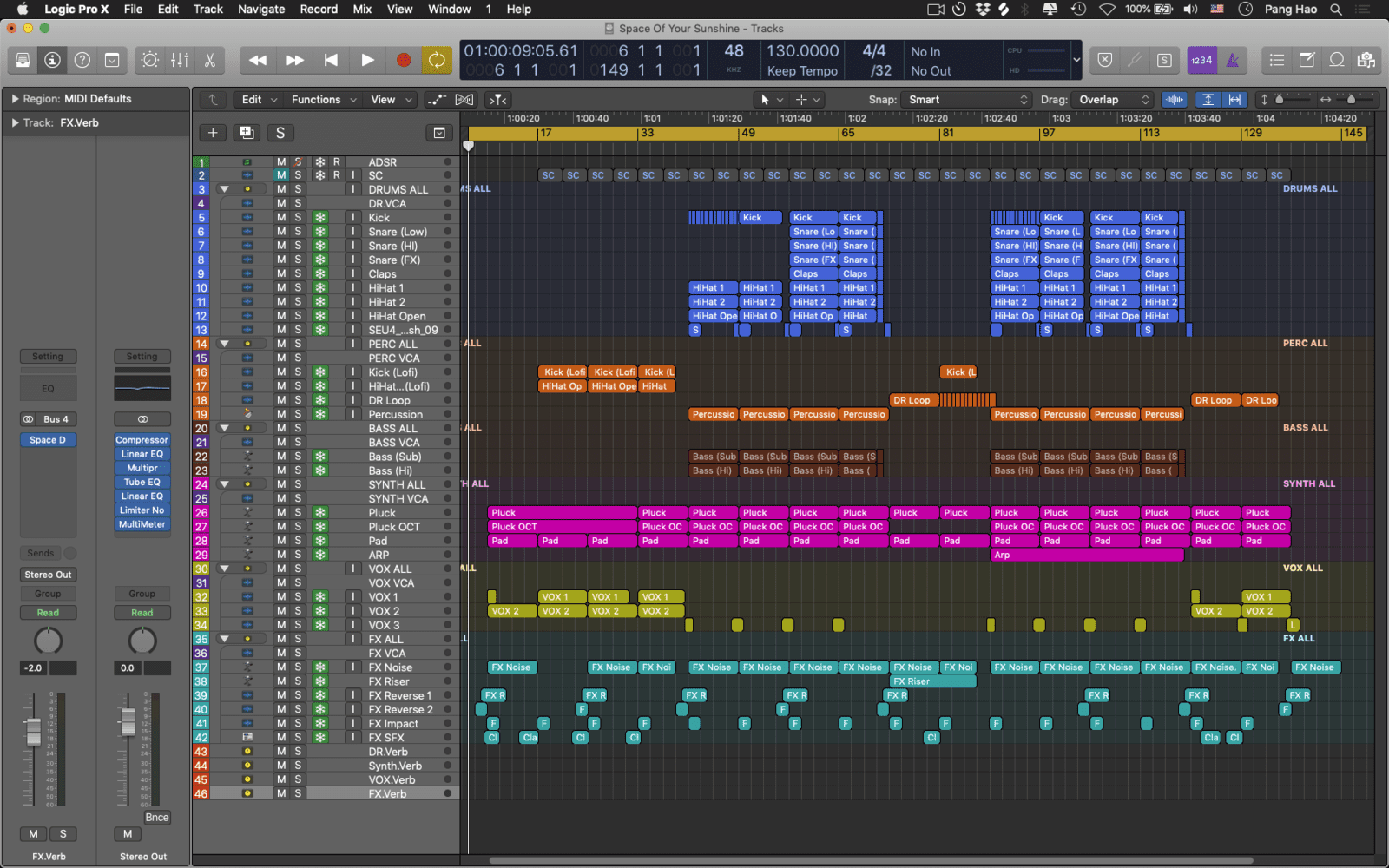Open the Record menu

pos(319,9)
